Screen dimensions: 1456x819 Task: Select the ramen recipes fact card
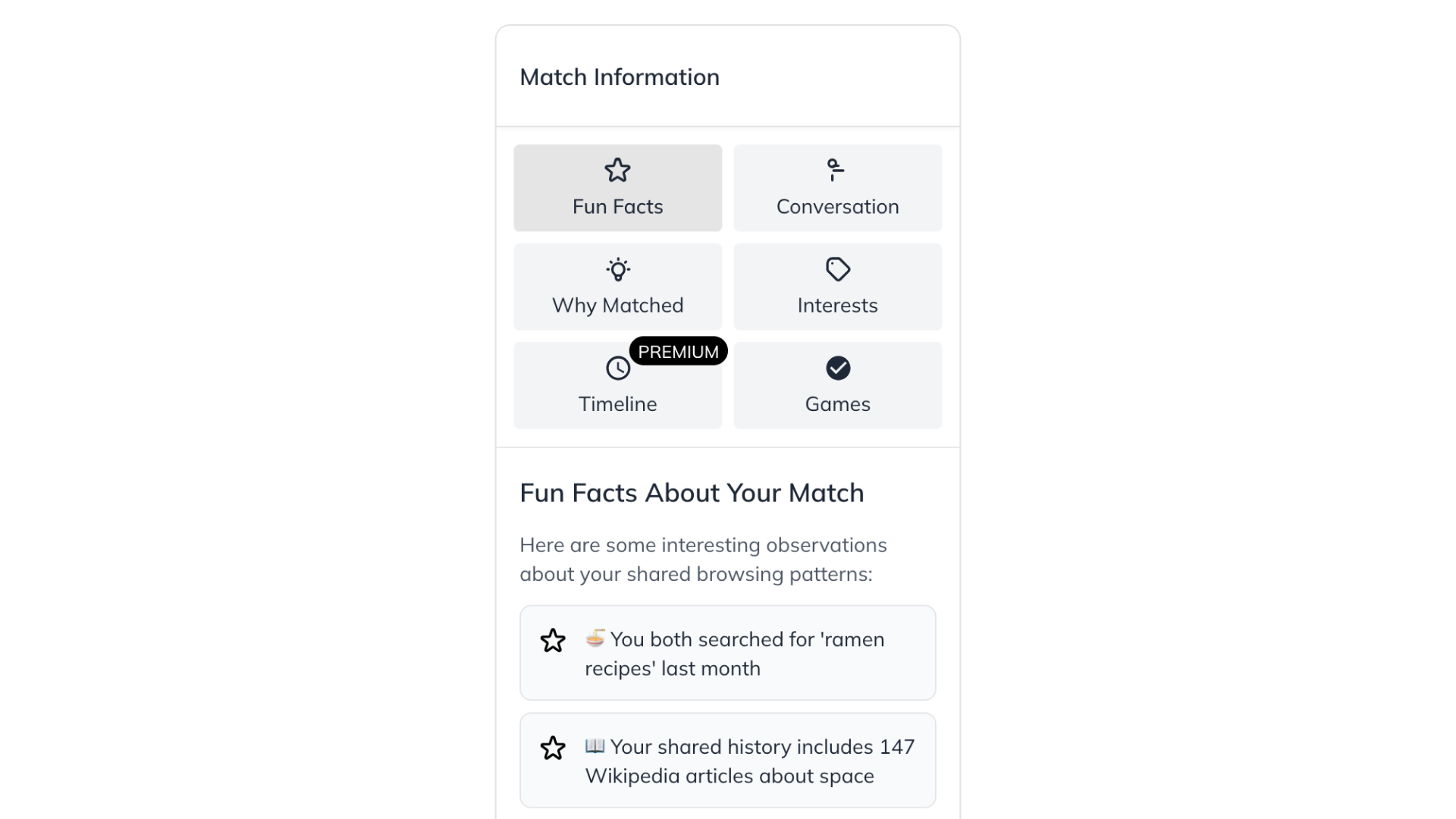click(726, 652)
